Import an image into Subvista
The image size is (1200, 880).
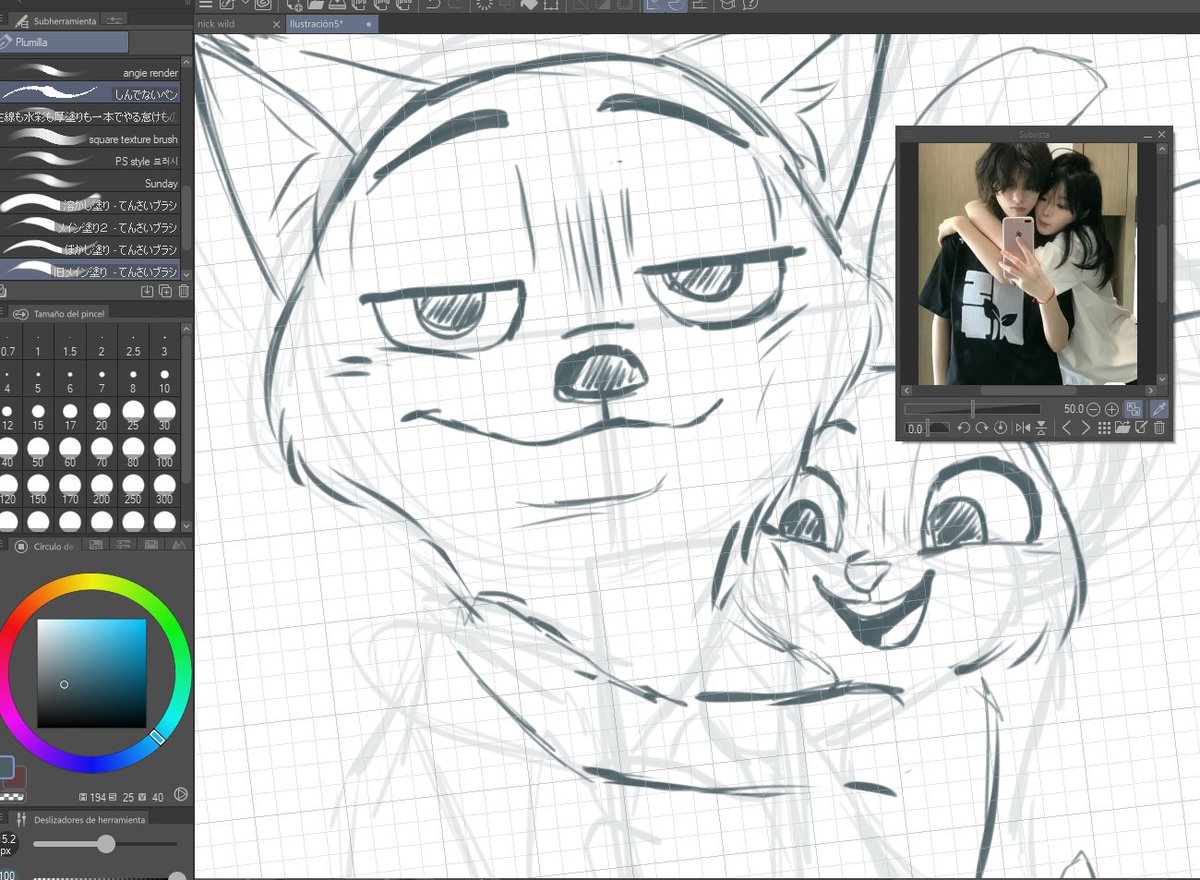tap(1122, 428)
